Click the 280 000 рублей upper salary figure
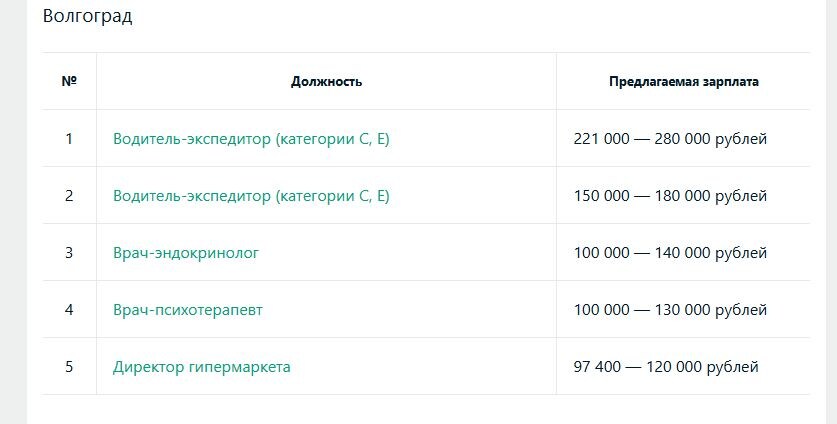Screen dimensions: 837x424 coord(710,139)
